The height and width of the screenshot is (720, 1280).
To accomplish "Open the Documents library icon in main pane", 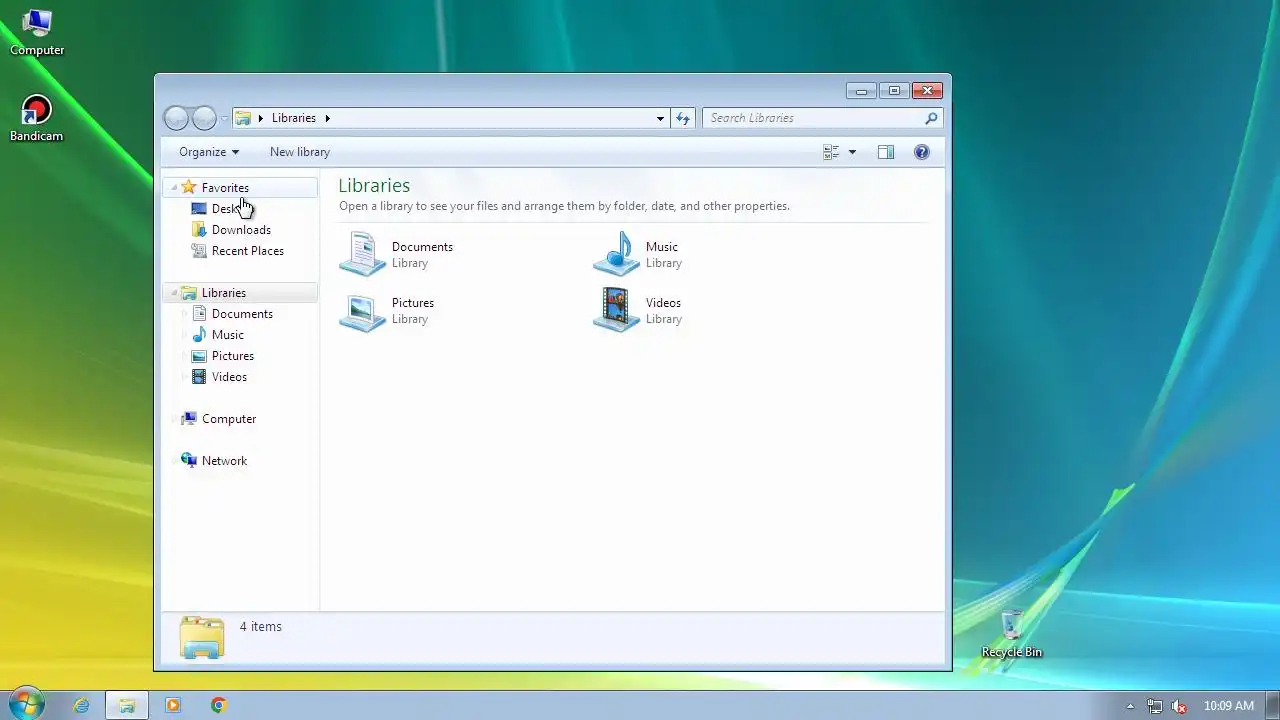I will pos(362,254).
